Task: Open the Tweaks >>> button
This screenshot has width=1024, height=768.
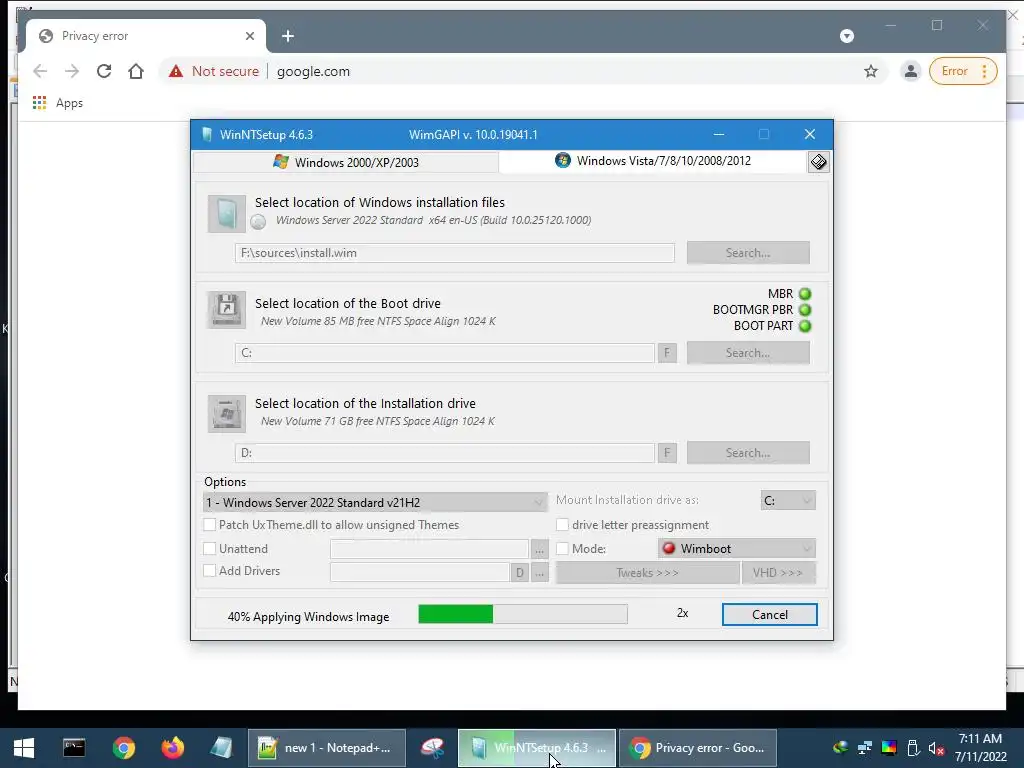Action: pyautogui.click(x=647, y=573)
